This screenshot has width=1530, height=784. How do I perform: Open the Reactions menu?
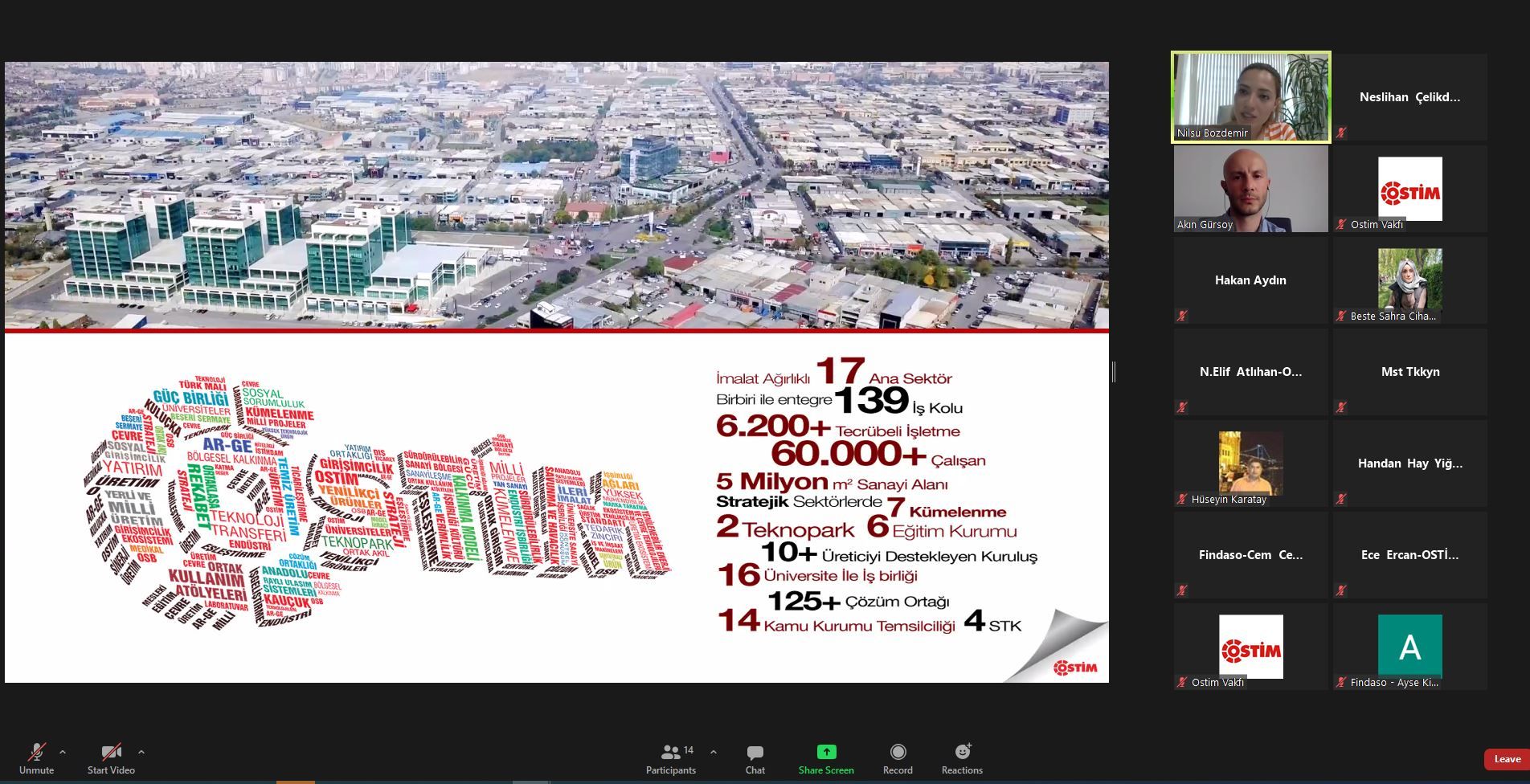click(x=962, y=759)
